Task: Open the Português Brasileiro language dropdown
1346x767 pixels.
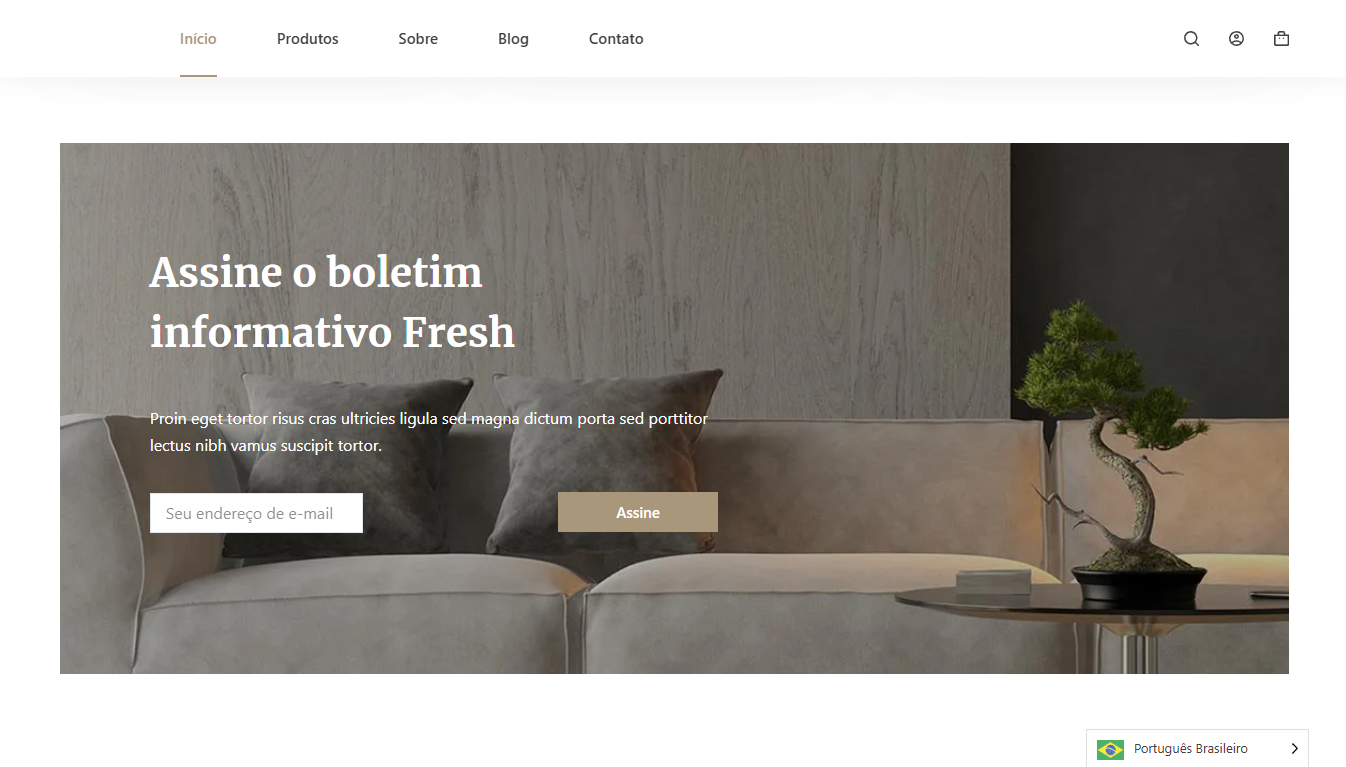Action: [1197, 749]
